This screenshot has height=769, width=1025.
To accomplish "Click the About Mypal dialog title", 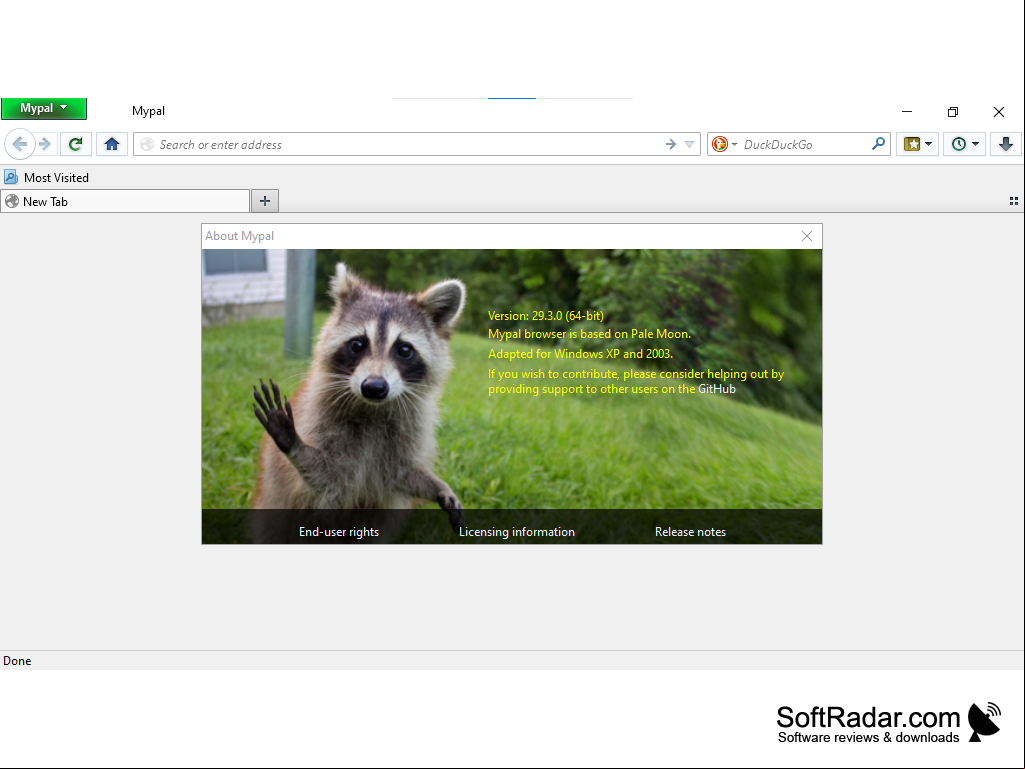I will tap(239, 236).
